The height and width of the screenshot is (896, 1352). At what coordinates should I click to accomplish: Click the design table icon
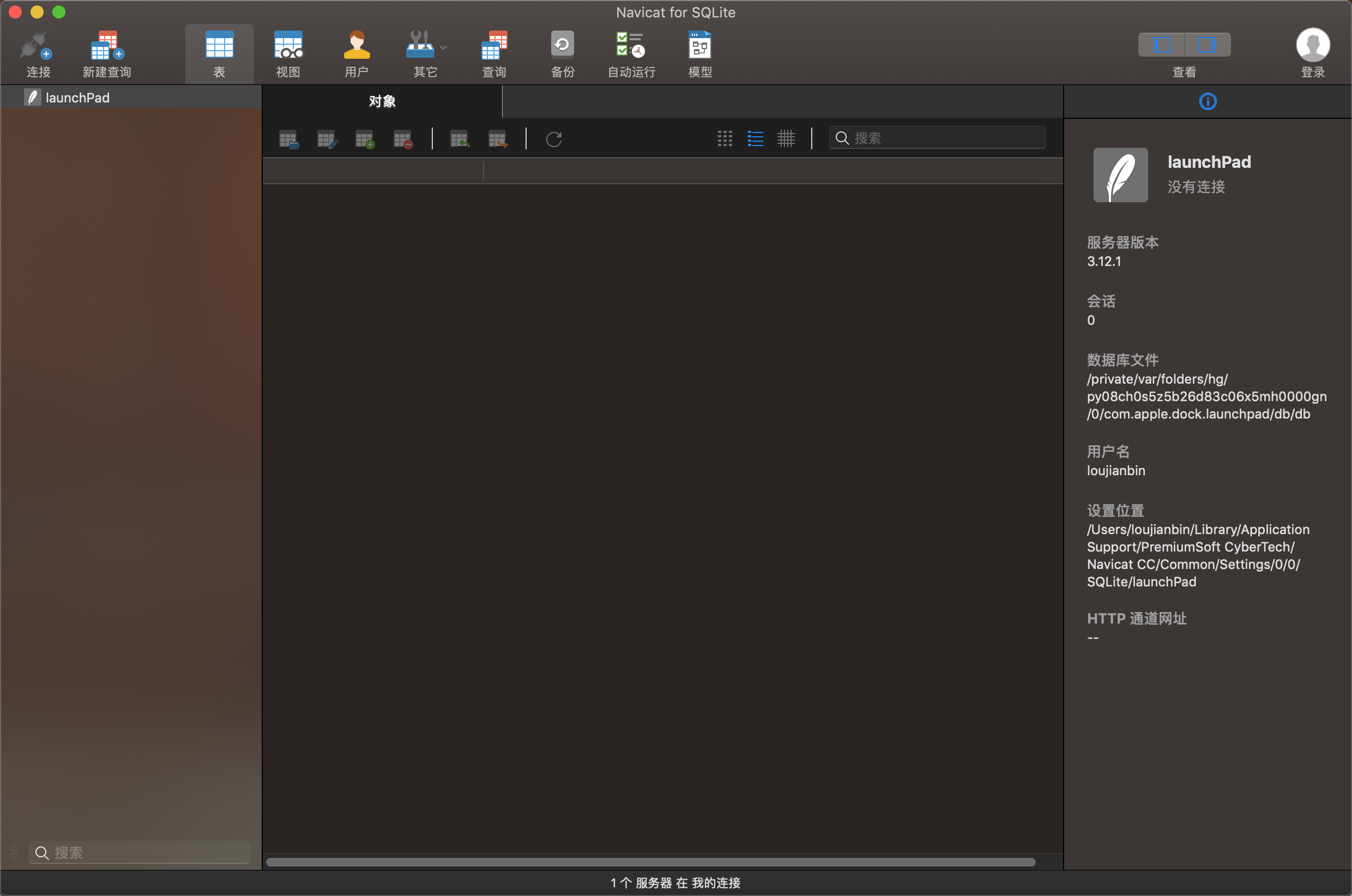(327, 140)
